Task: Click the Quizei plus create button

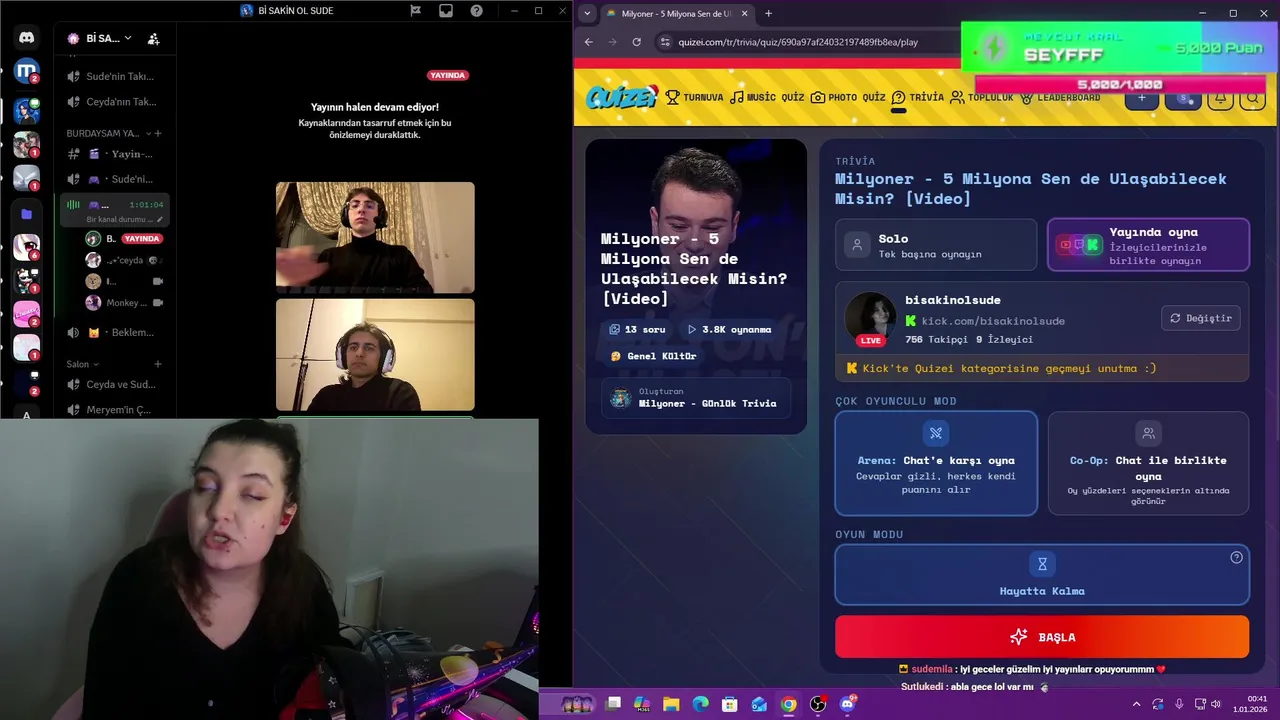Action: pyautogui.click(x=1142, y=98)
